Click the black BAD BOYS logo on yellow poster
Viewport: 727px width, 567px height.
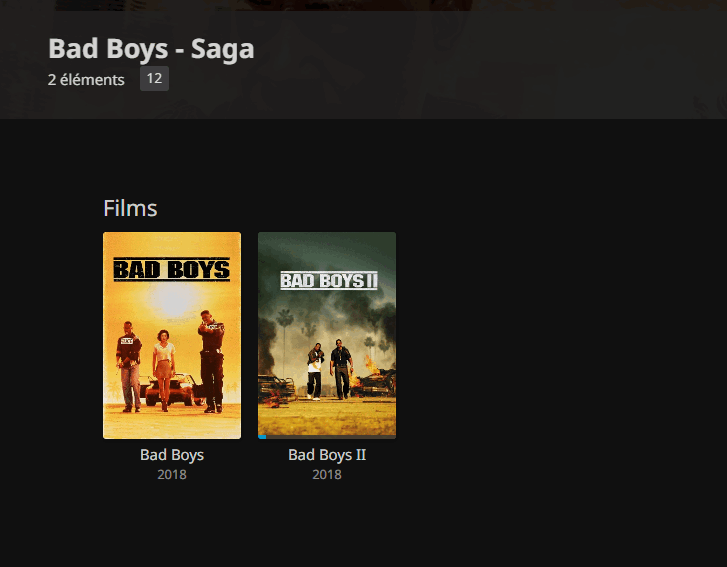[x=171, y=268]
